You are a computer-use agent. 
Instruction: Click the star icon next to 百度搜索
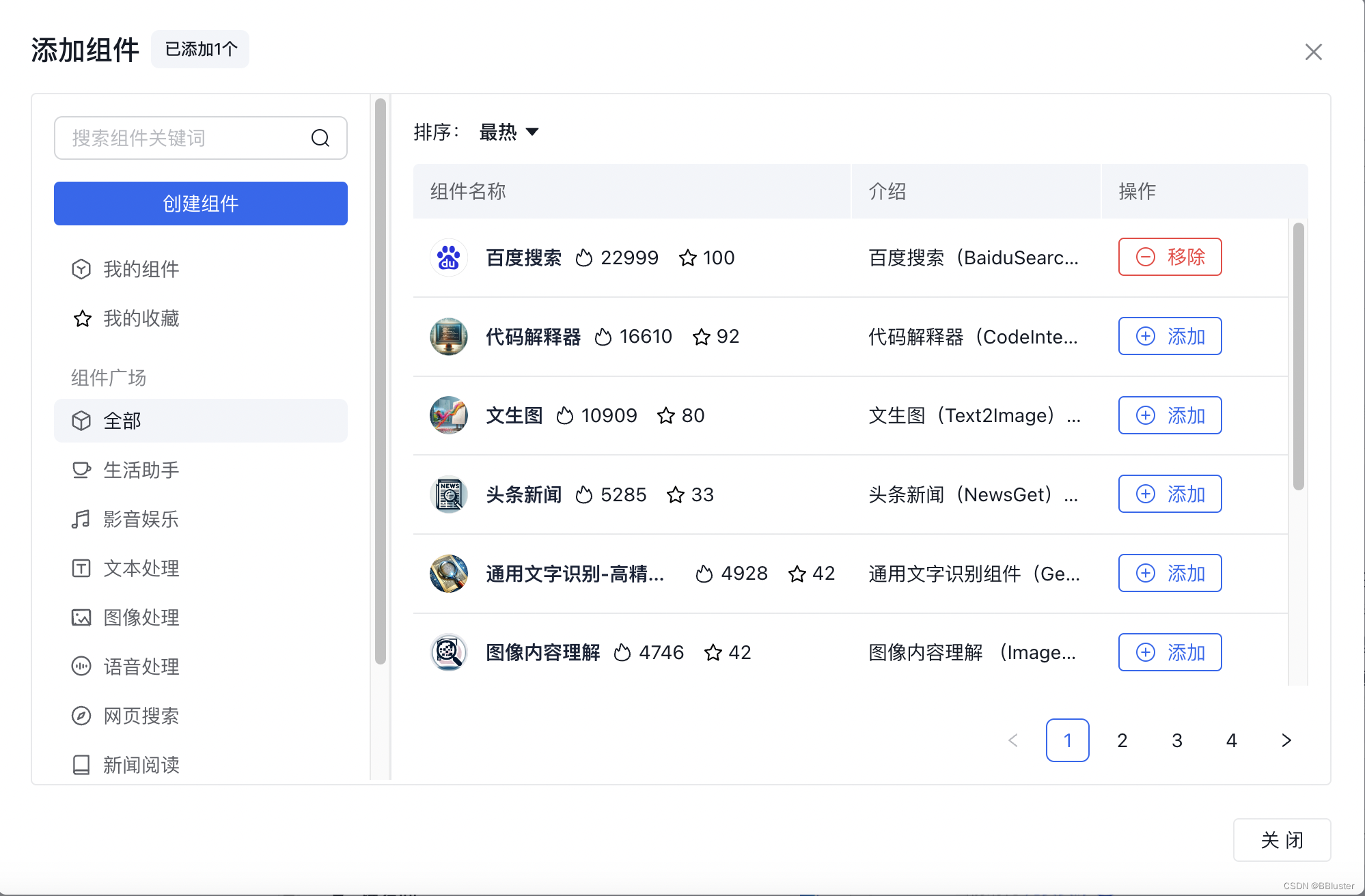pos(687,258)
